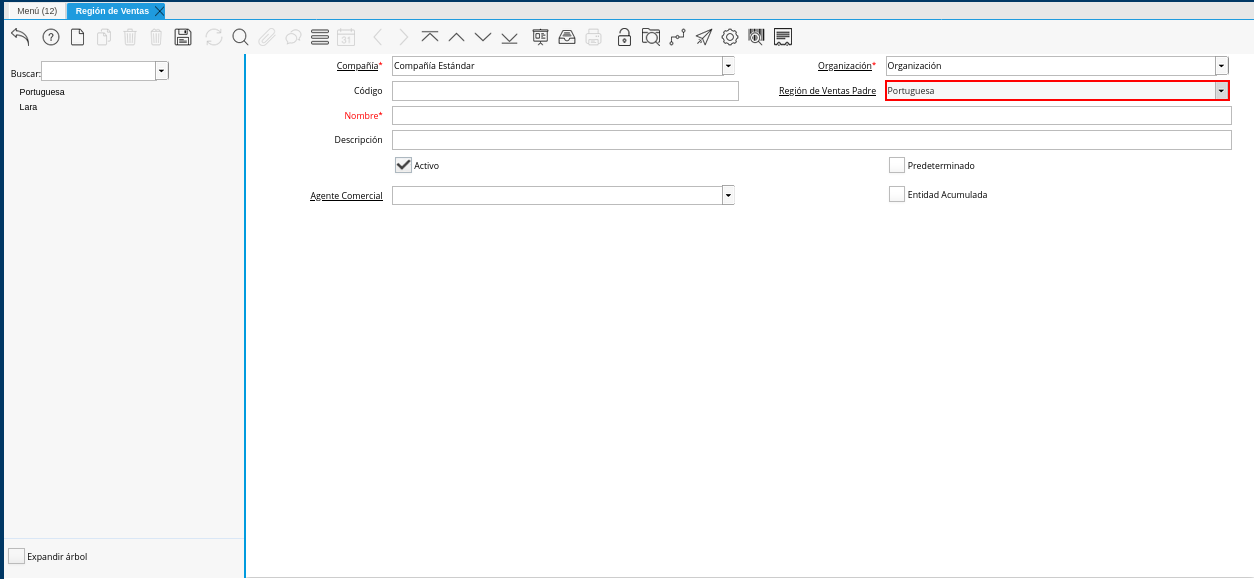The height and width of the screenshot is (579, 1254).
Task: Open the Compañía dropdown arrow
Action: (x=728, y=66)
